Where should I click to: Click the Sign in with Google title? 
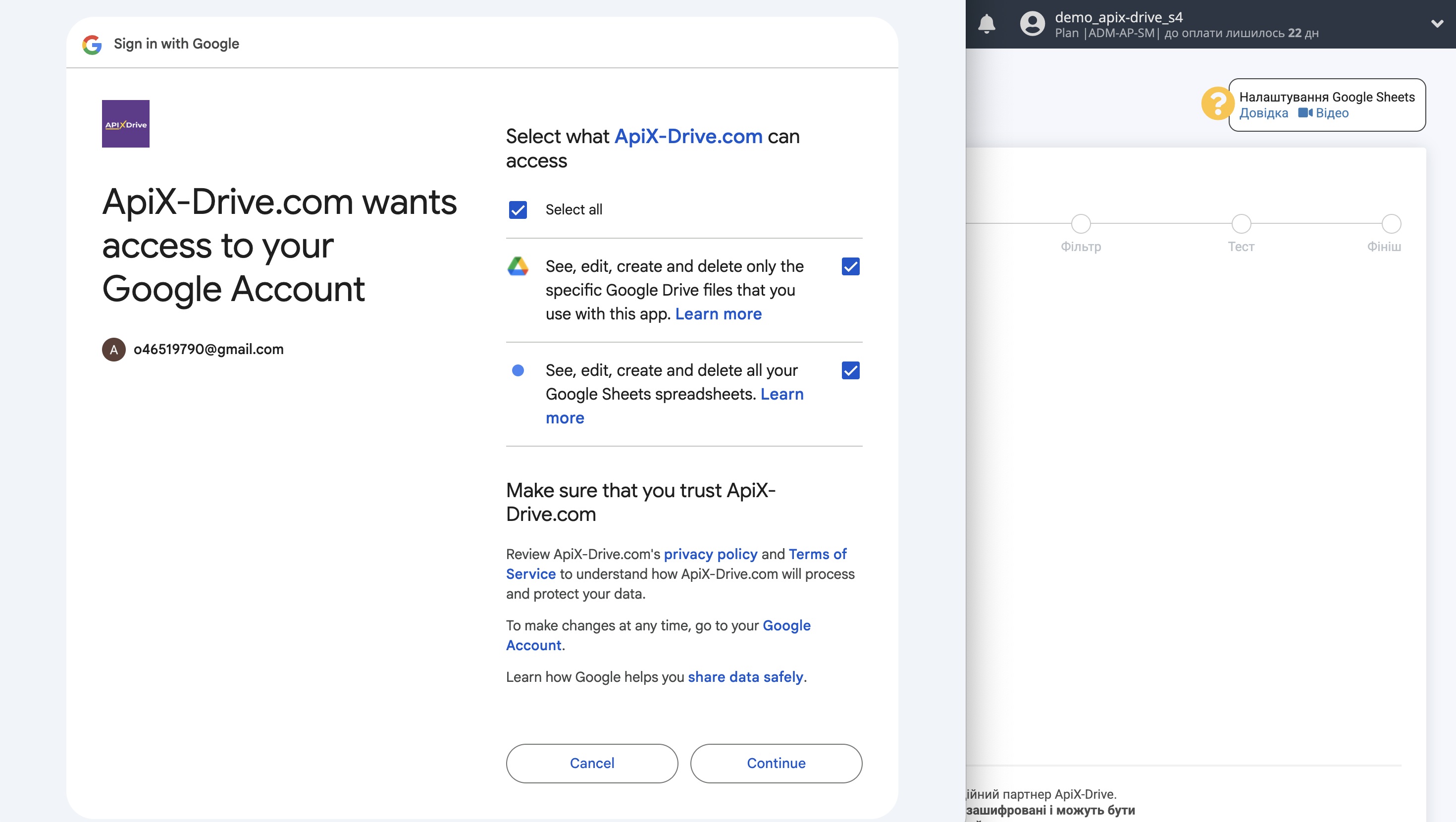coord(176,44)
